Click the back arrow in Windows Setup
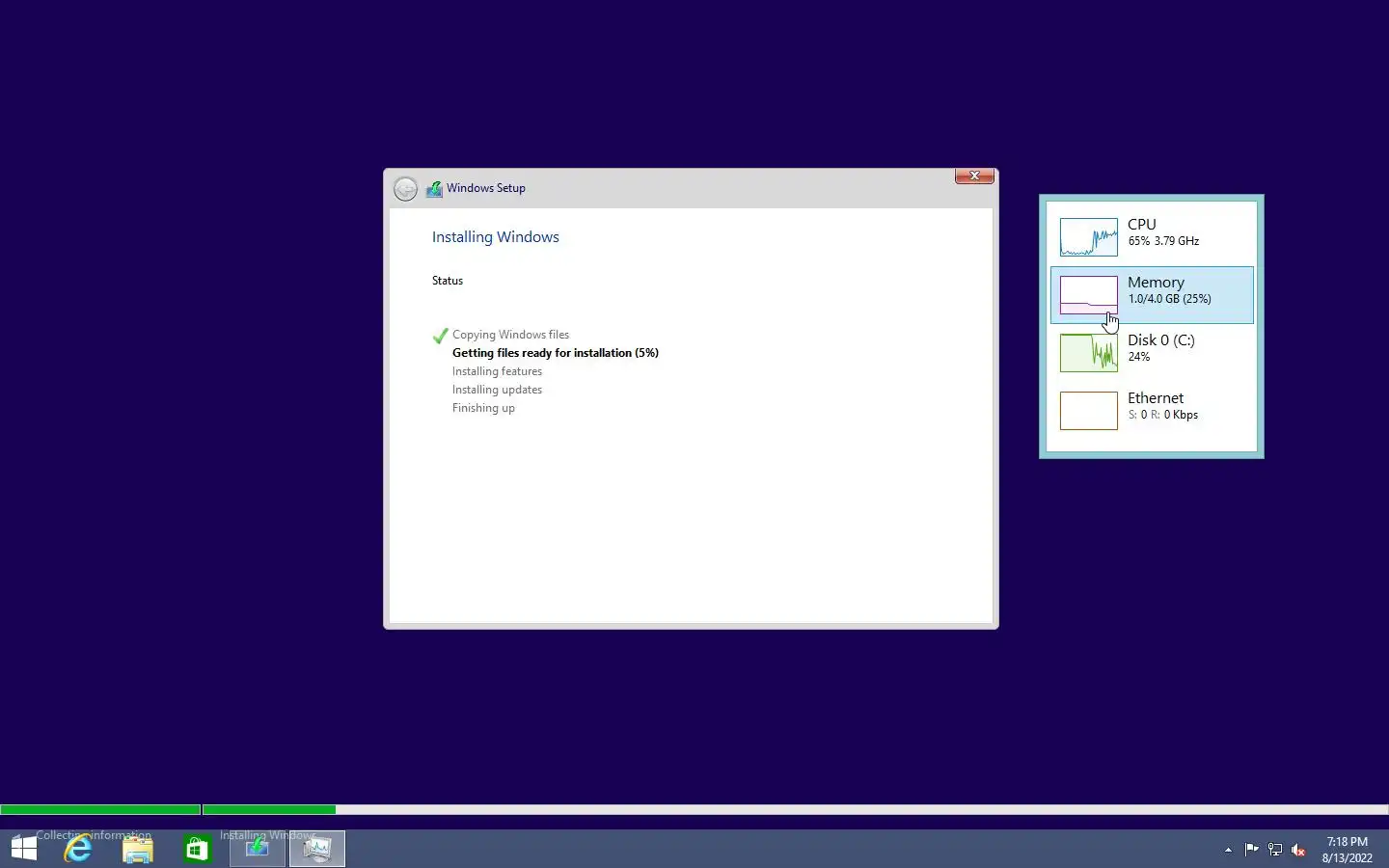This screenshot has height=868, width=1389. point(405,188)
